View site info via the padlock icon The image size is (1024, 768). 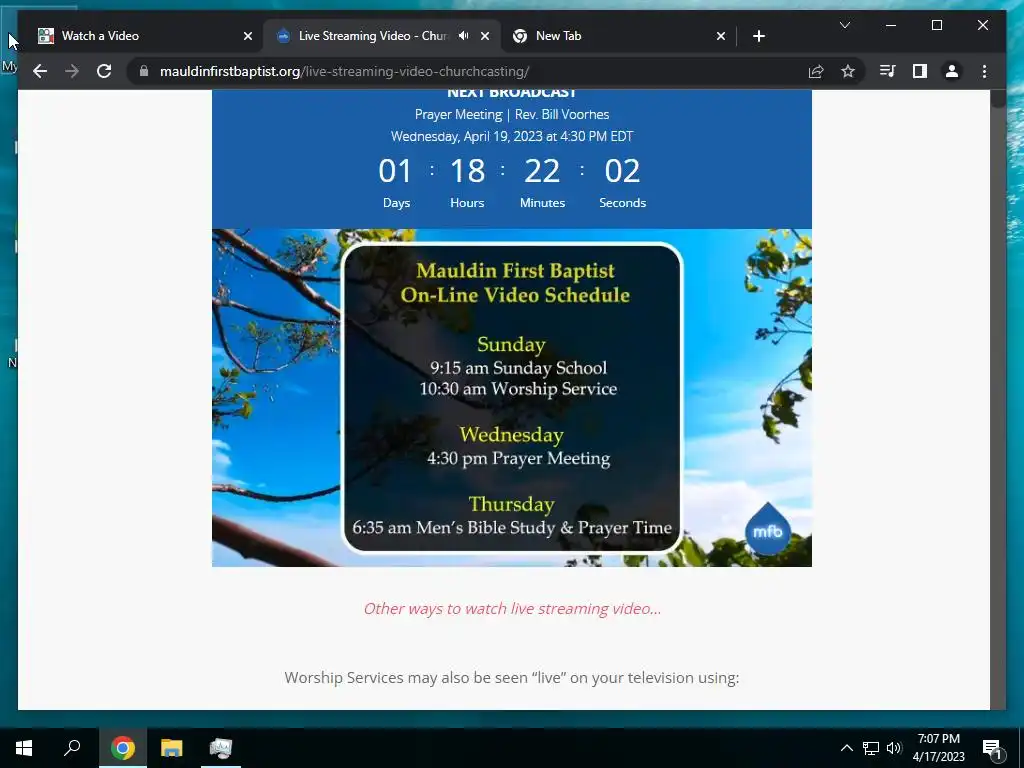[x=144, y=71]
